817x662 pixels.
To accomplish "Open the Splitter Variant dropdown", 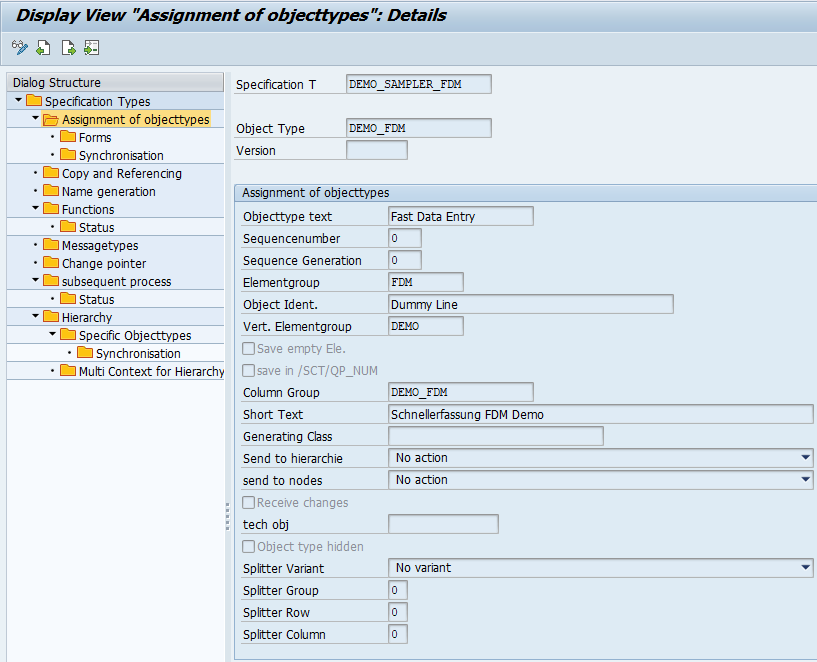I will pyautogui.click(x=806, y=568).
